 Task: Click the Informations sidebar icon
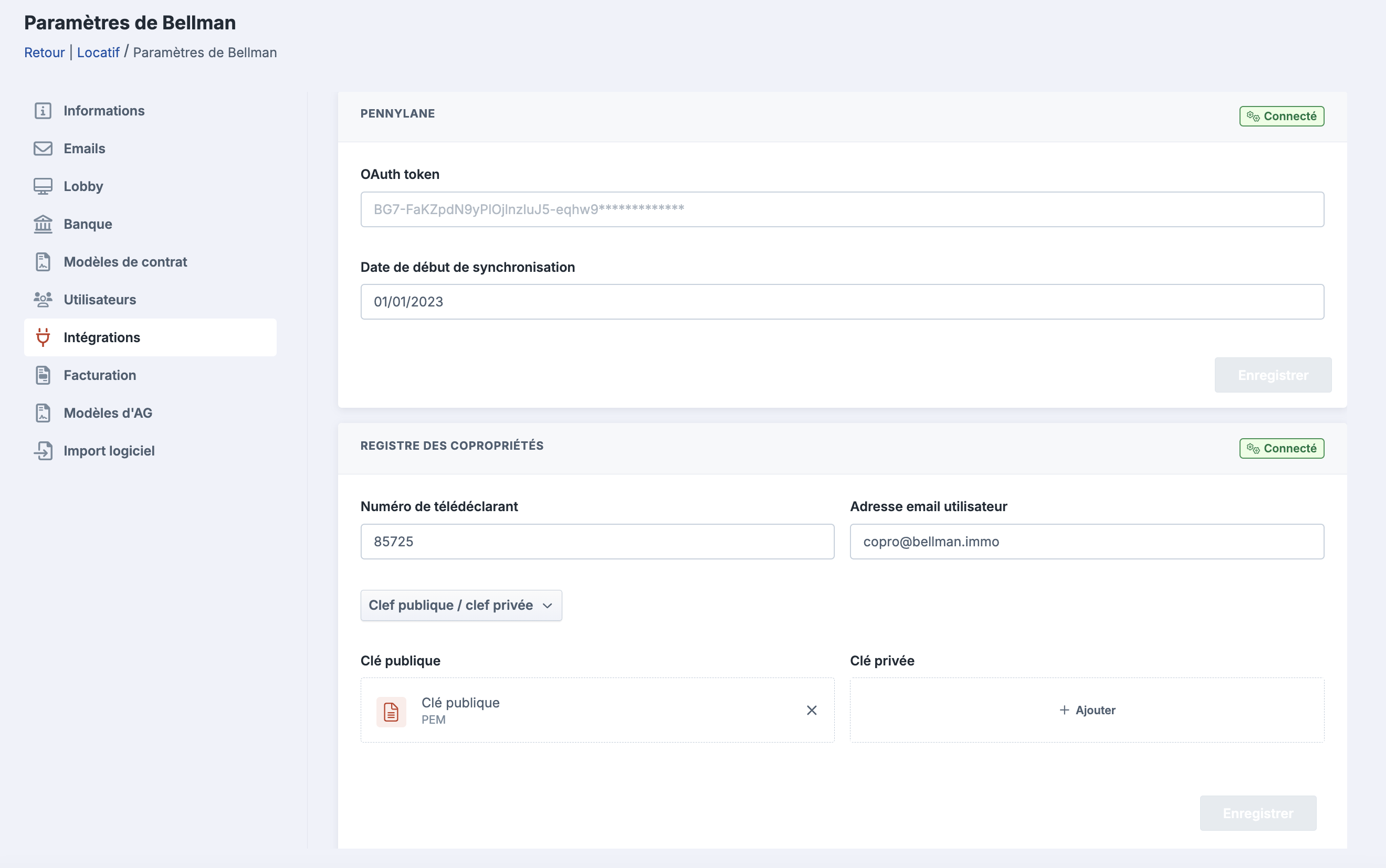coord(43,111)
